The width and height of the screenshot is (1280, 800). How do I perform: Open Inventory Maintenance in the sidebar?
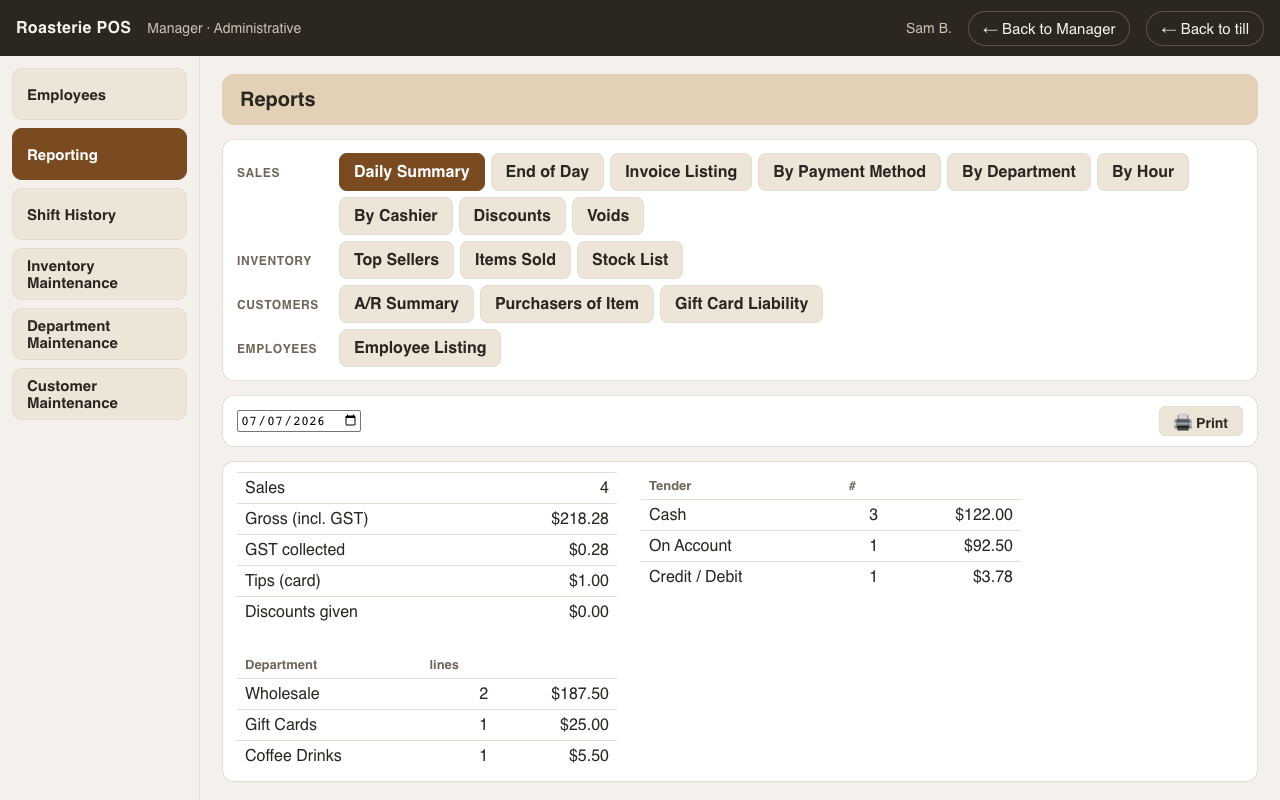pyautogui.click(x=99, y=274)
